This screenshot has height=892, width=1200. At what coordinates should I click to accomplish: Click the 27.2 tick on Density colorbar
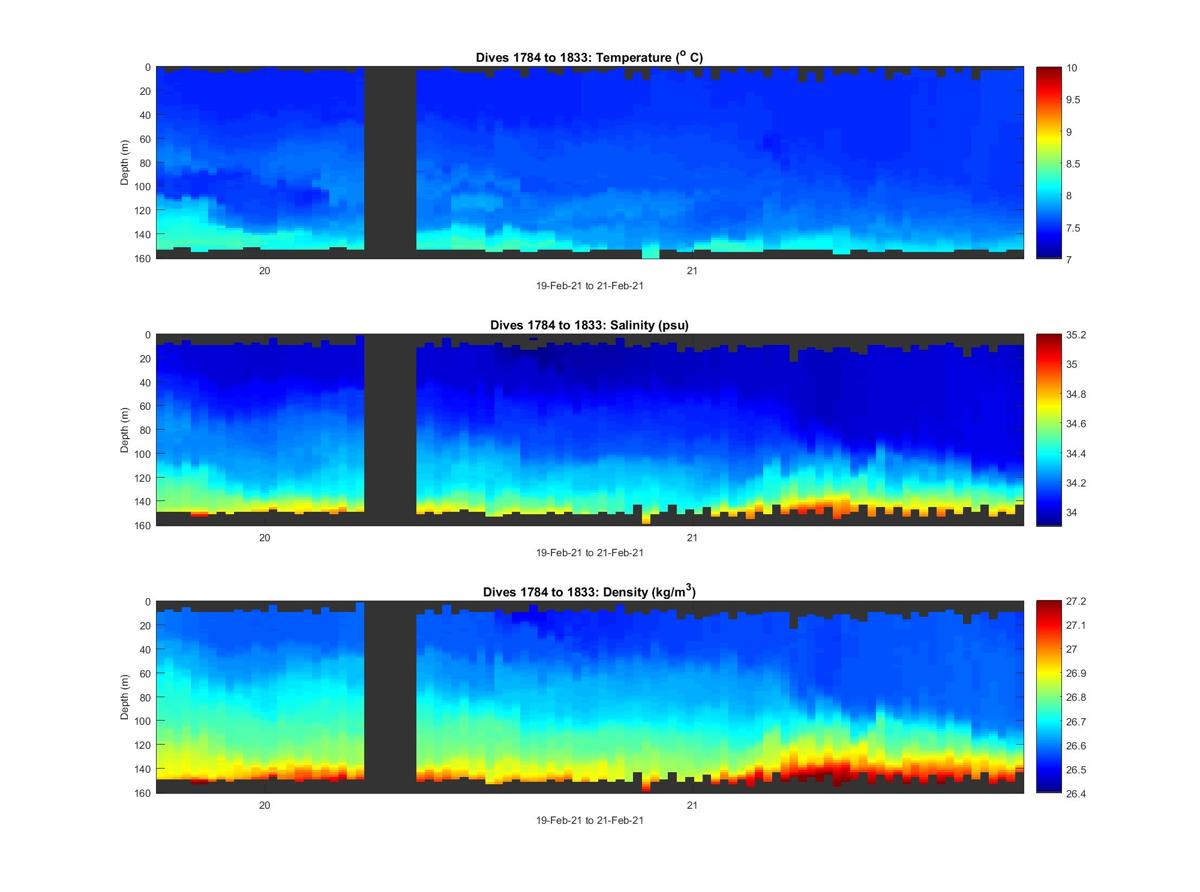point(1078,602)
